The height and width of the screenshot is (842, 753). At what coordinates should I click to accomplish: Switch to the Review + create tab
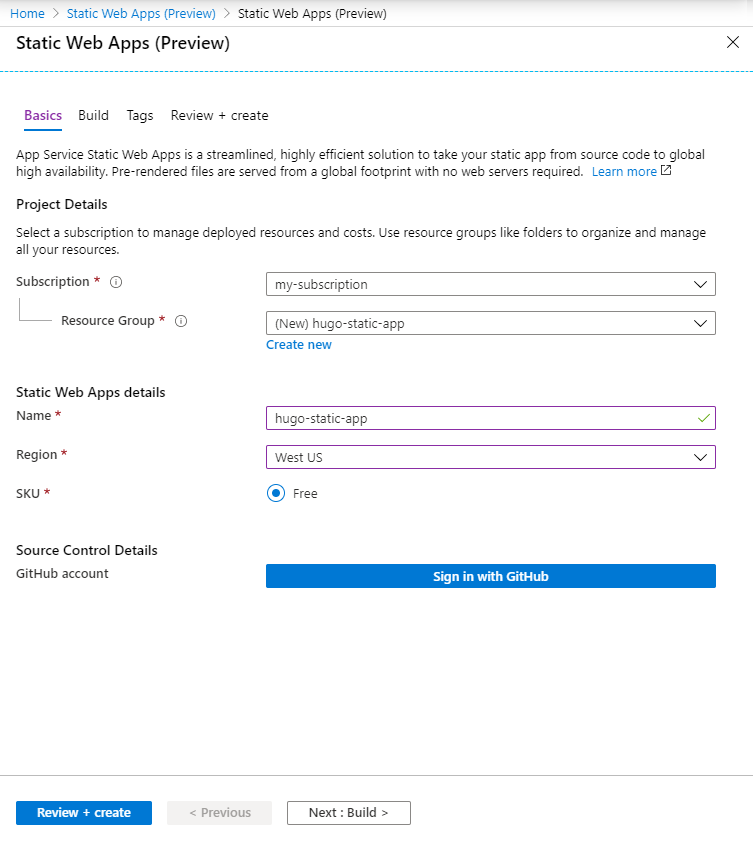coord(219,115)
